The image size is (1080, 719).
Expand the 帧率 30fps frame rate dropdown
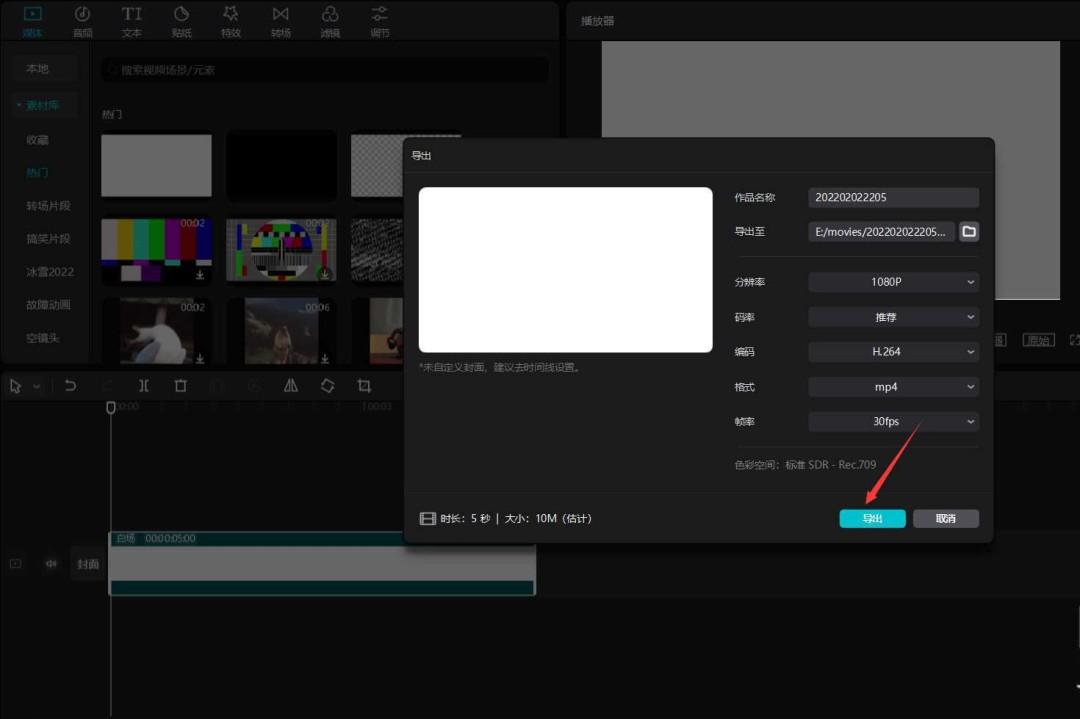pyautogui.click(x=893, y=422)
